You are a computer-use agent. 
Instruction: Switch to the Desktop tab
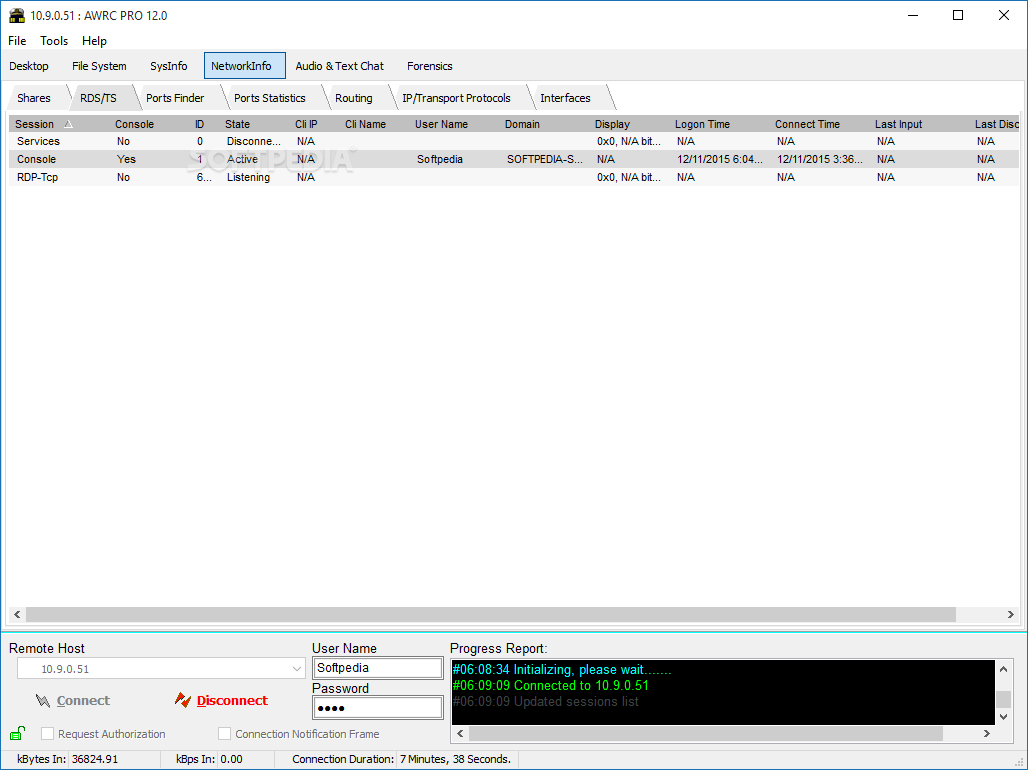click(x=29, y=66)
